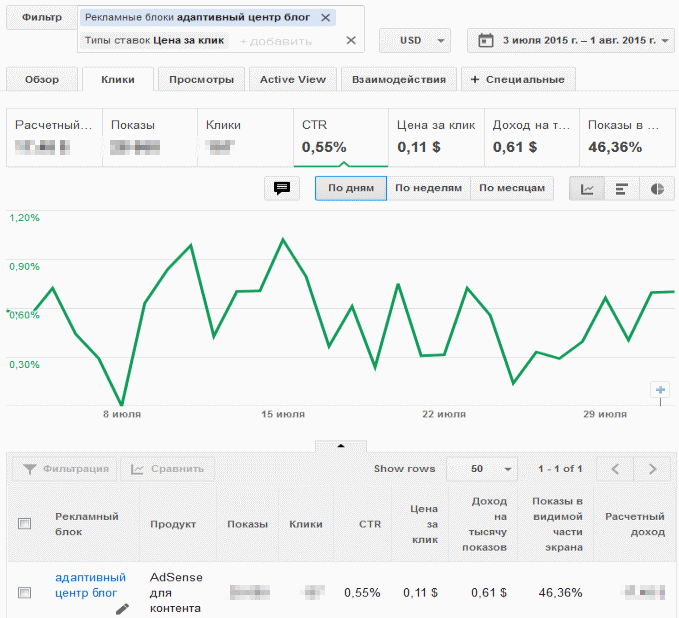679x618 pixels.
Task: Go to the next results page
Action: [652, 468]
